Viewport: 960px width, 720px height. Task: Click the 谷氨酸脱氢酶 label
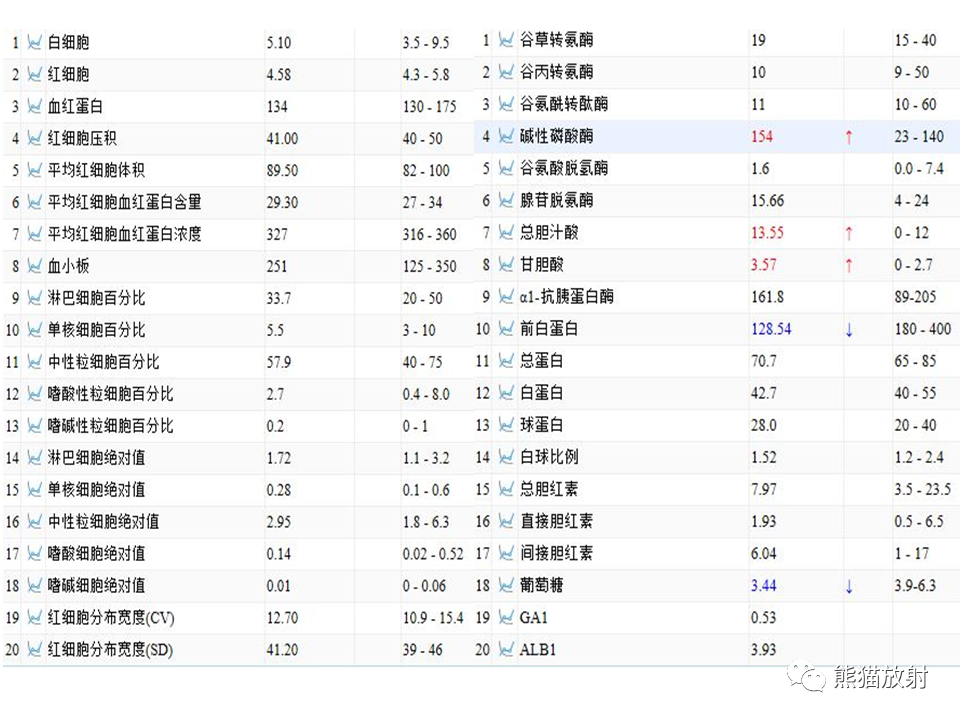point(563,168)
